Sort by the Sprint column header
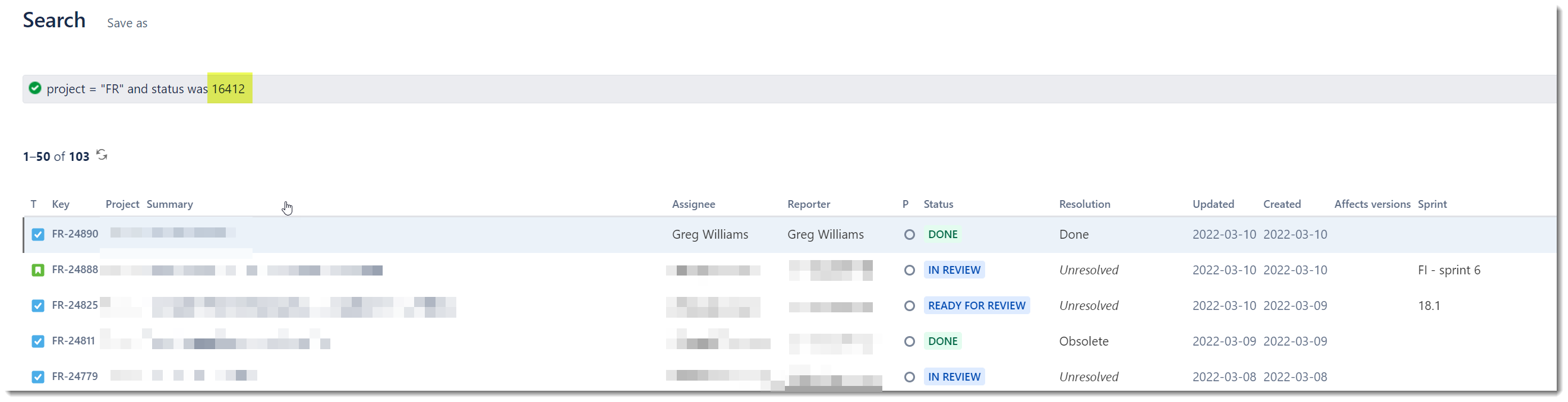1568x402 pixels. point(1433,204)
